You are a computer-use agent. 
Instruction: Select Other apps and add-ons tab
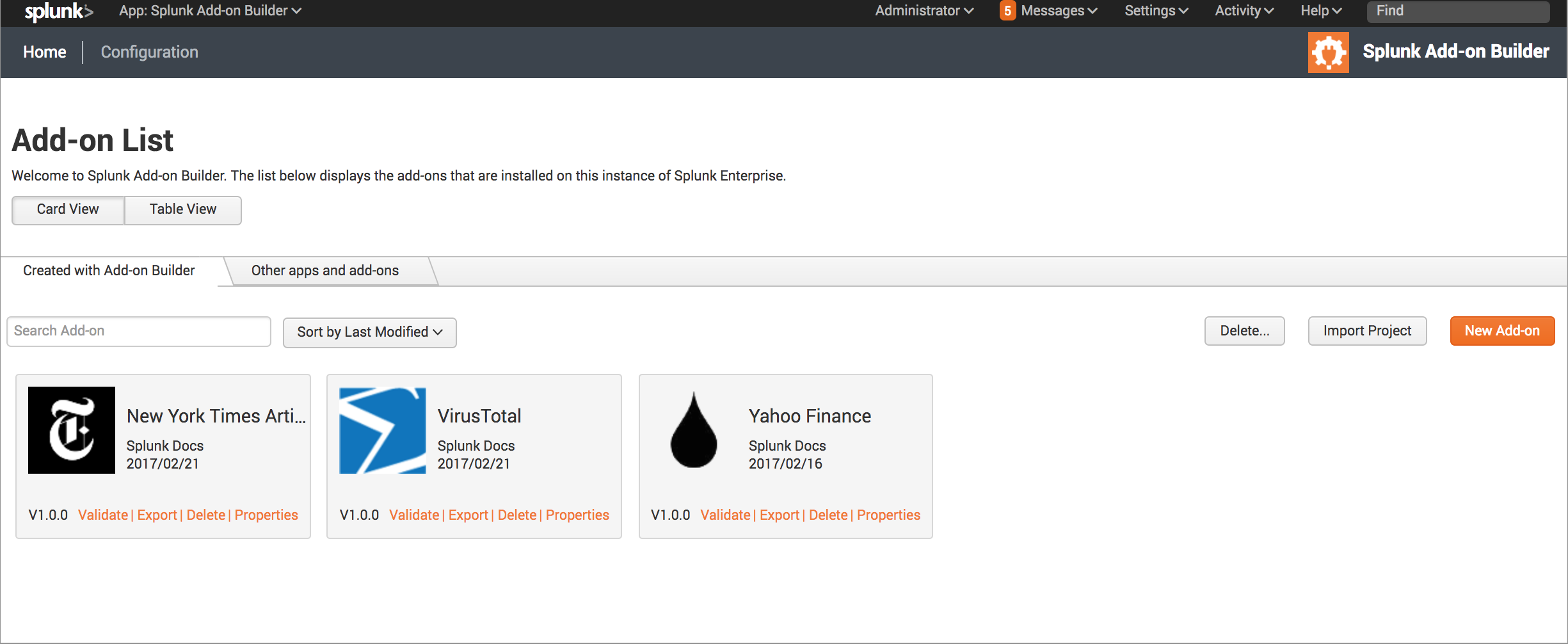coord(325,270)
